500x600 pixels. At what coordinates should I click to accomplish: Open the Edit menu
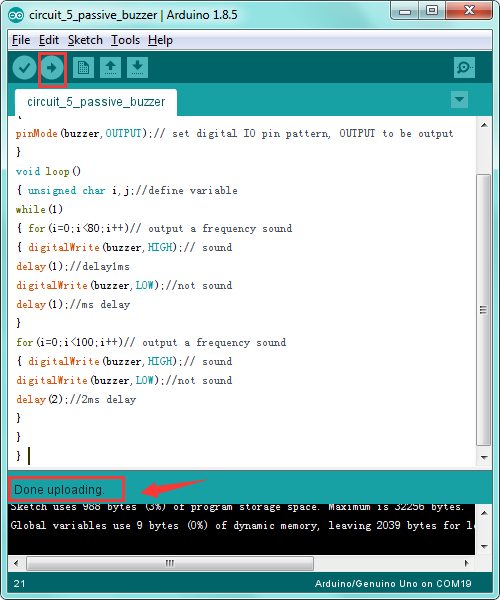click(49, 40)
